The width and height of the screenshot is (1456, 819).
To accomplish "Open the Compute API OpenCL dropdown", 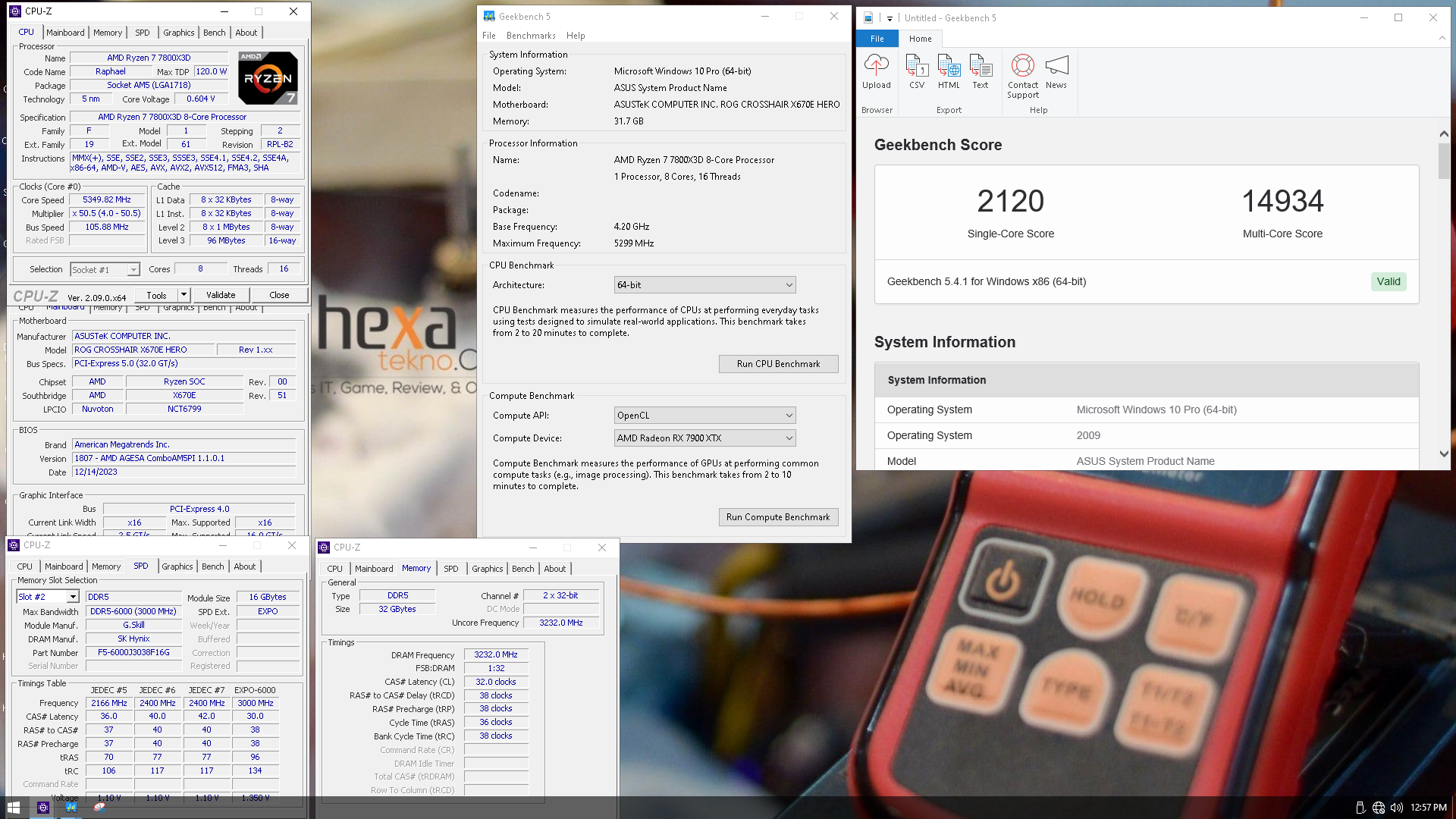I will click(x=704, y=416).
